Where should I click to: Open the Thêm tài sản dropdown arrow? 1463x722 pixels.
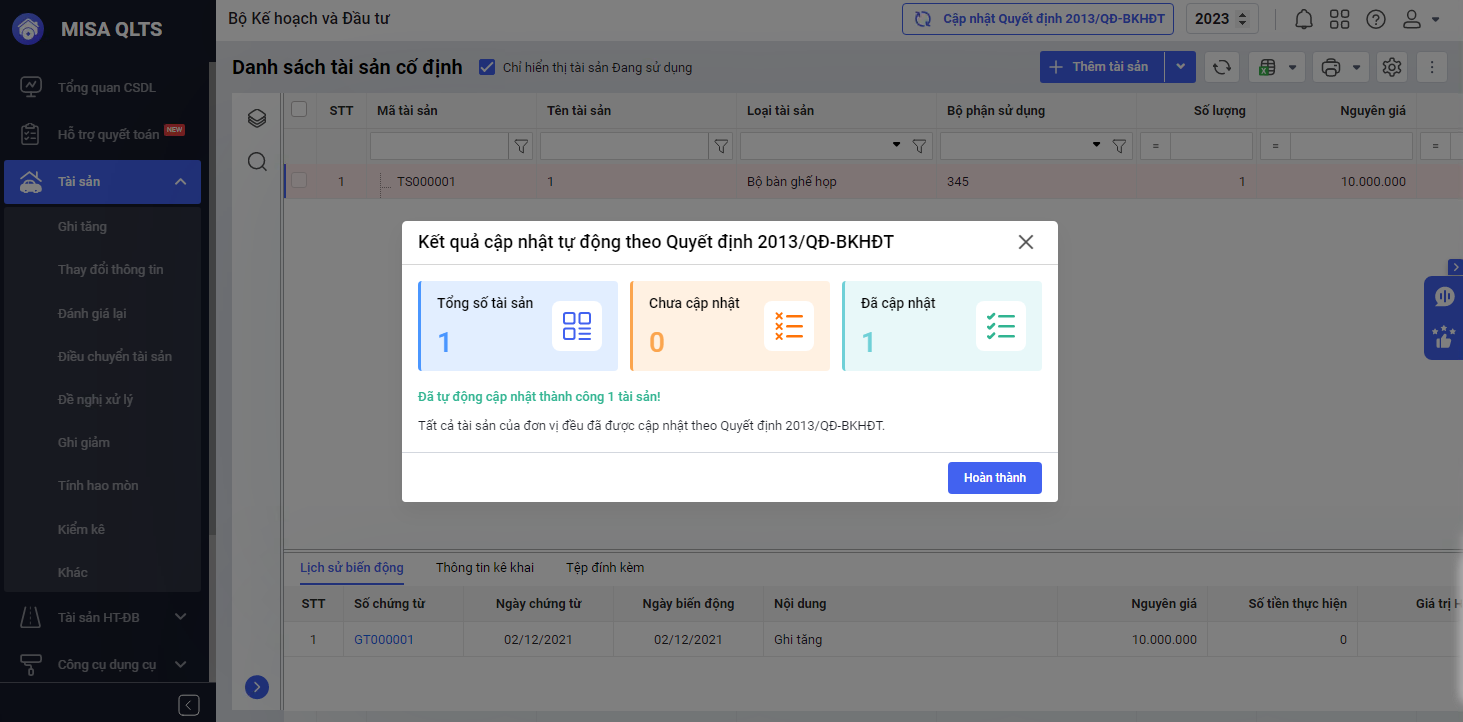pyautogui.click(x=1180, y=67)
